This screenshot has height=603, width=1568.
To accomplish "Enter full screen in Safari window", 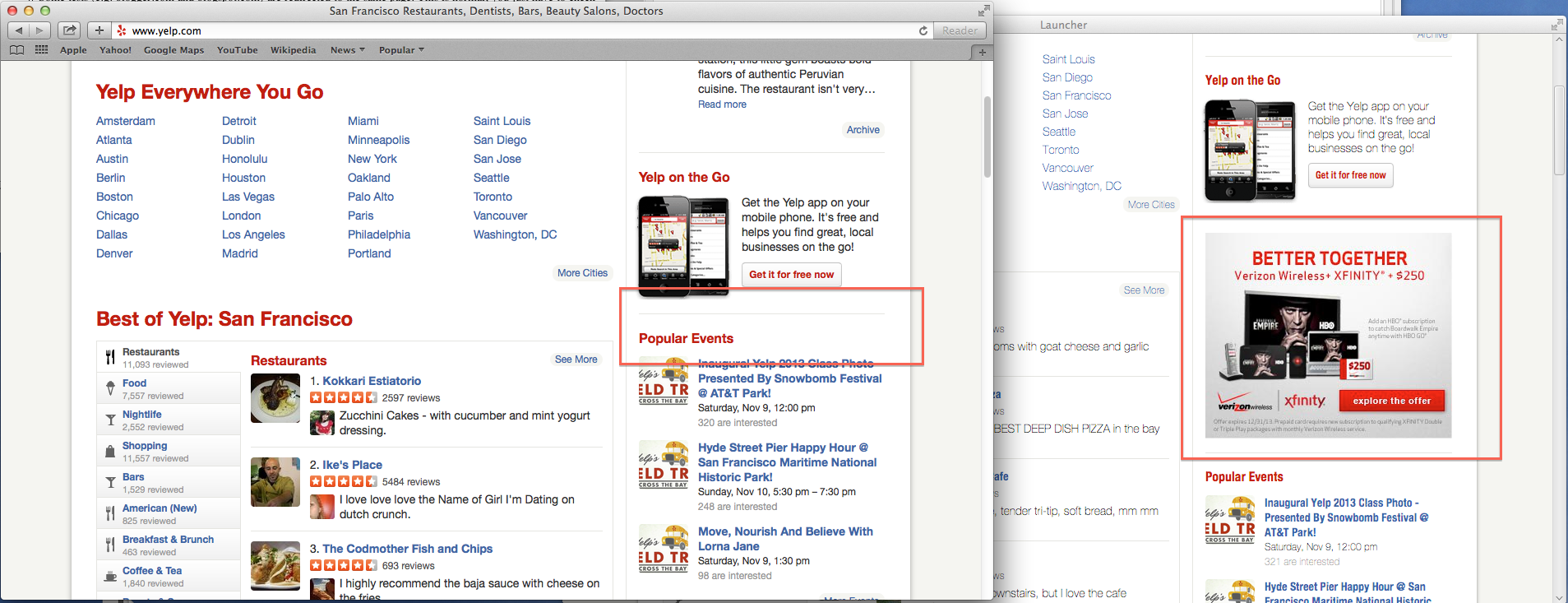I will tap(983, 11).
